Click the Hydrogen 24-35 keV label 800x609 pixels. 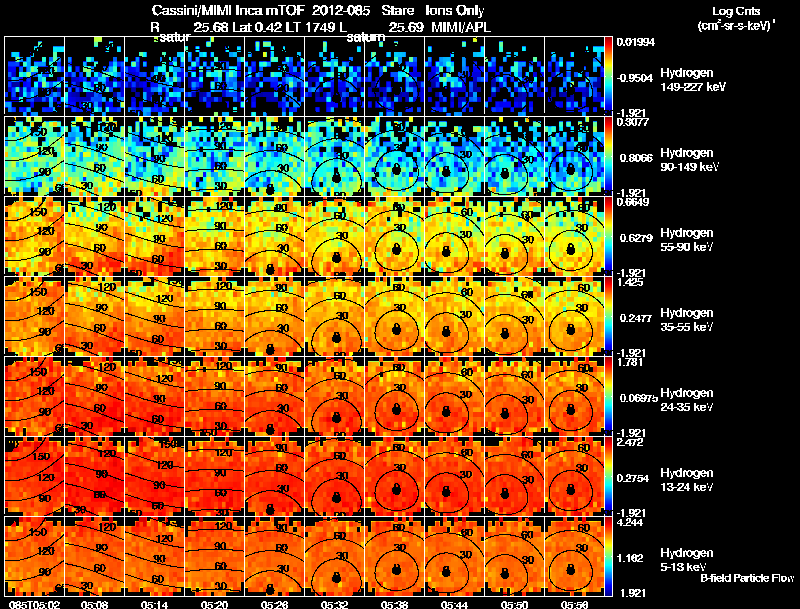[x=686, y=400]
